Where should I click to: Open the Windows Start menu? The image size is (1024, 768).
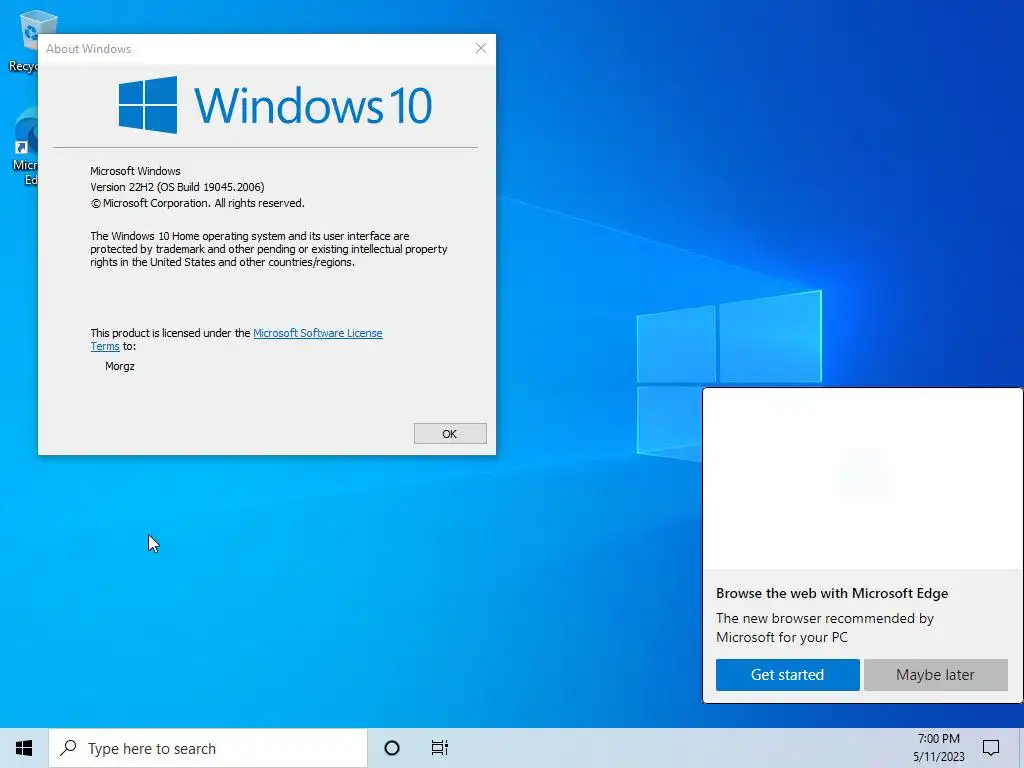(24, 748)
